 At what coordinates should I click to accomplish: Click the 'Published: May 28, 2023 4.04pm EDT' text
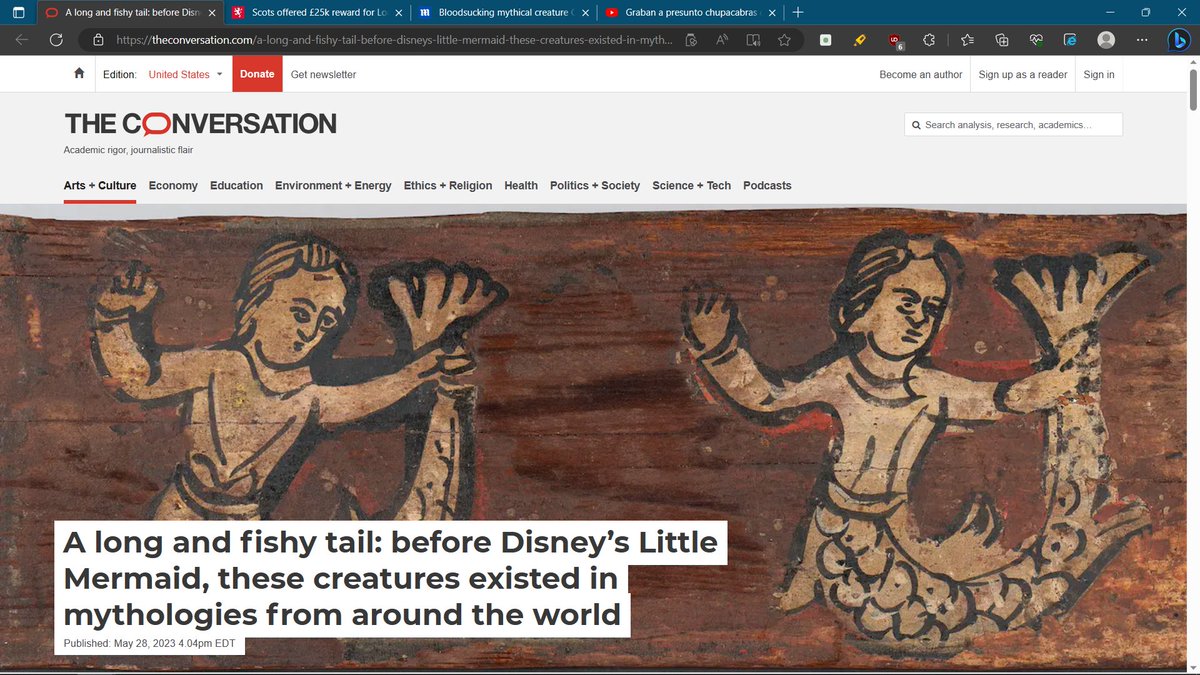pyautogui.click(x=149, y=643)
